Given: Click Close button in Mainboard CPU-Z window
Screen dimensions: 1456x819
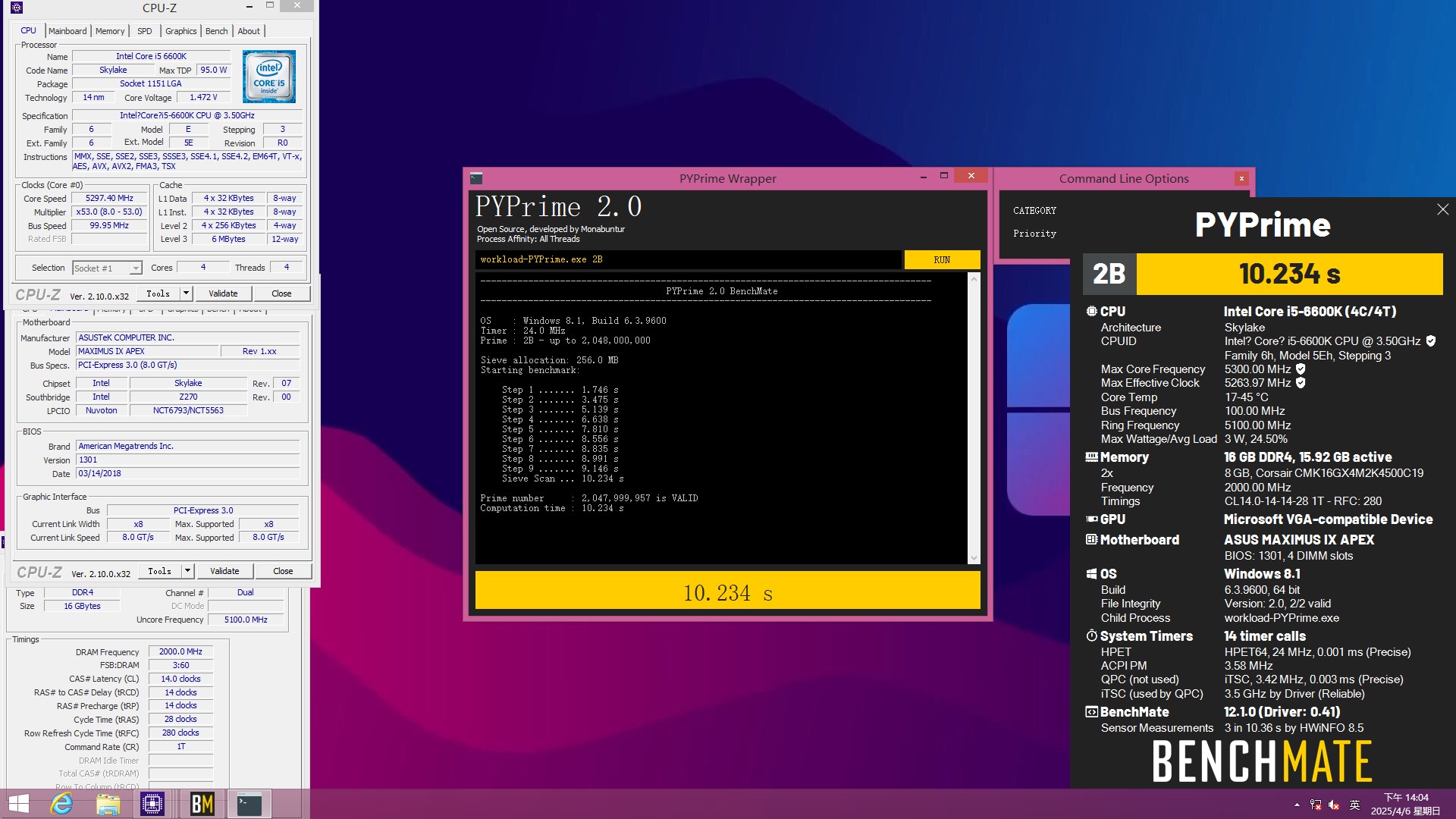Looking at the screenshot, I should (283, 571).
